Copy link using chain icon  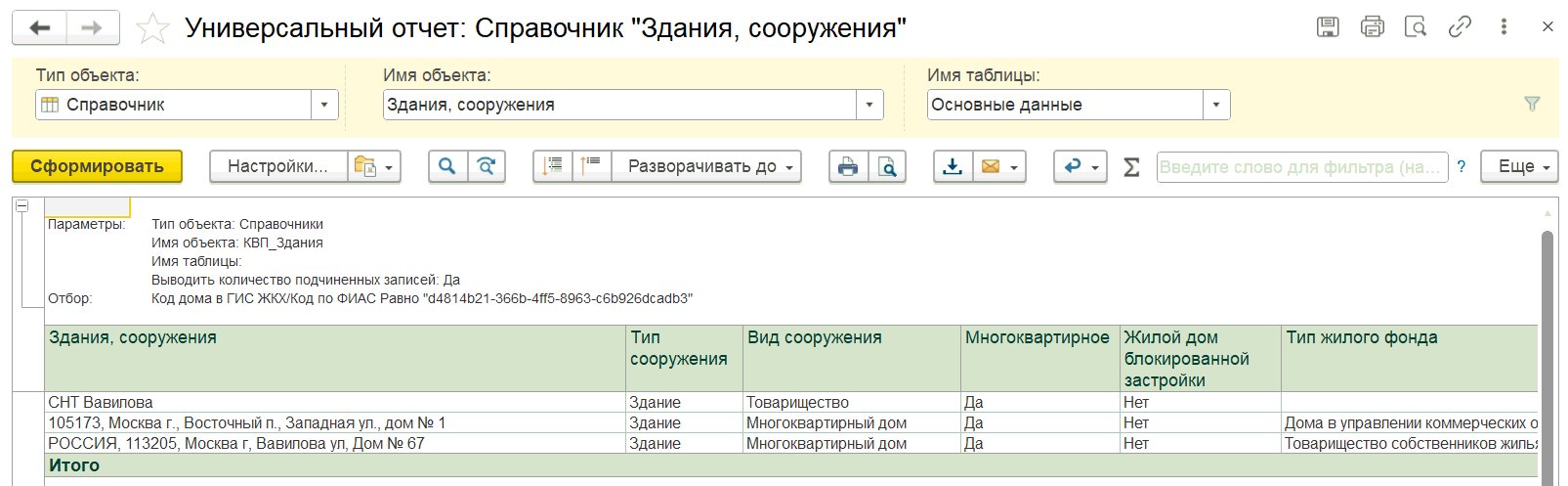[x=1460, y=27]
